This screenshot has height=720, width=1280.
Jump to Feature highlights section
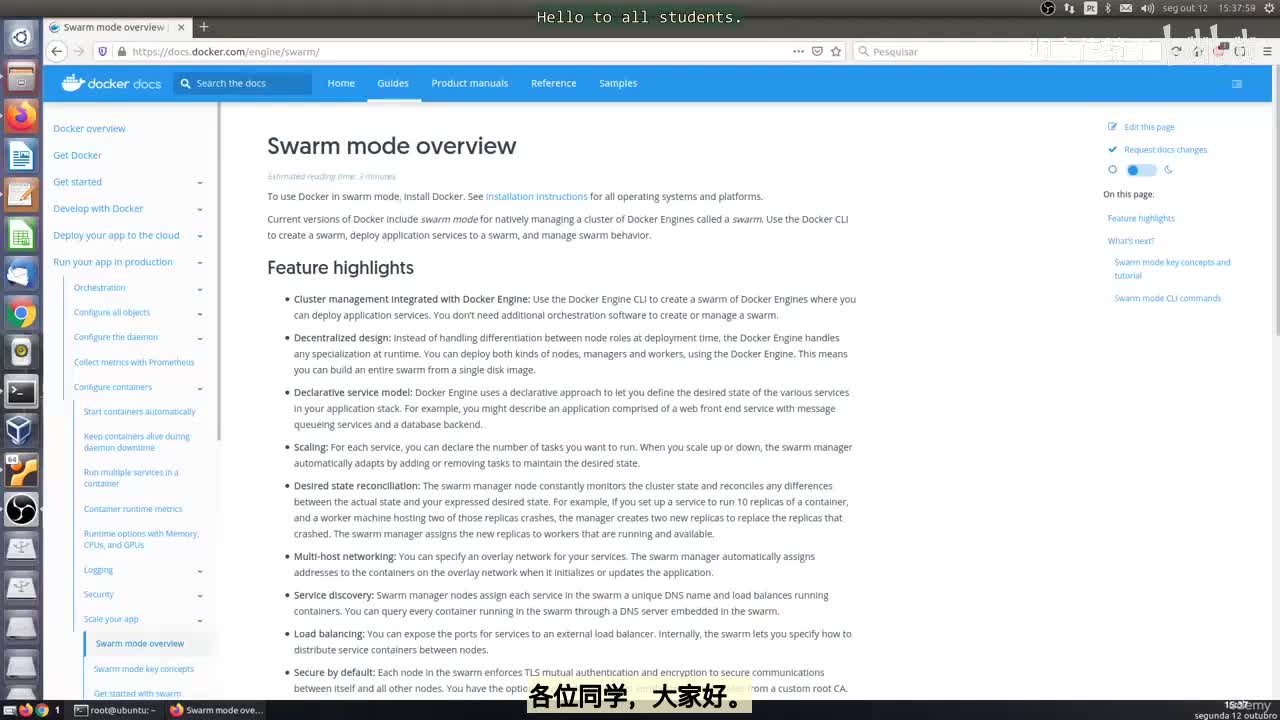[1141, 218]
